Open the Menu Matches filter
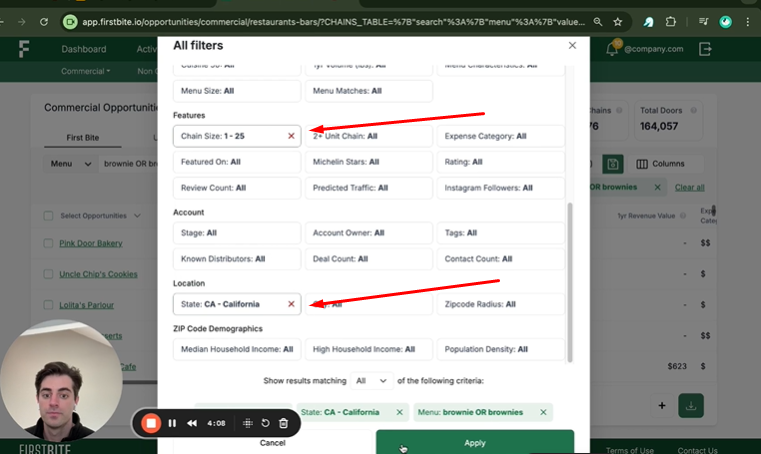This screenshot has width=761, height=454. tap(369, 91)
